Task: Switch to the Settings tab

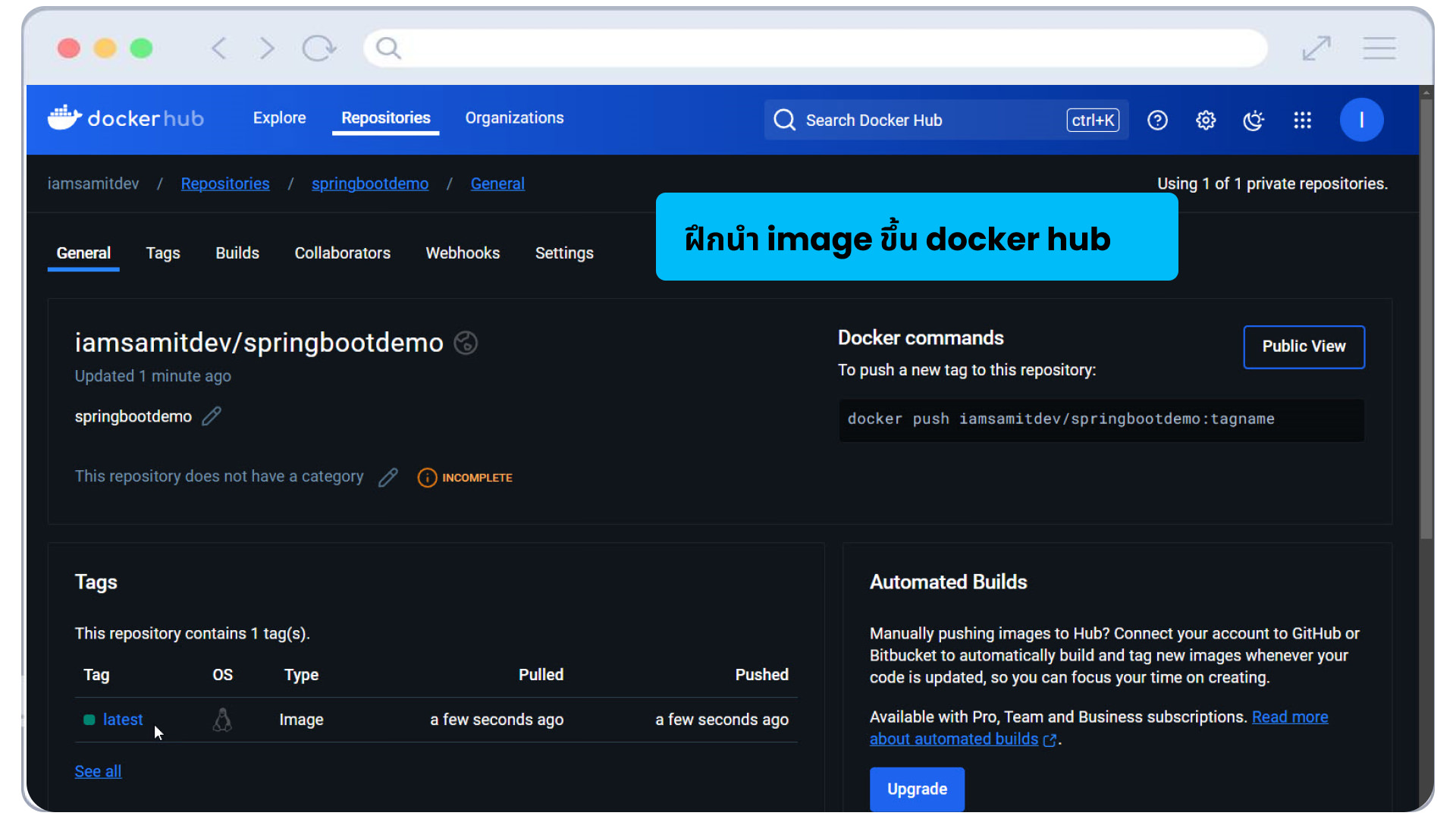Action: pos(564,253)
